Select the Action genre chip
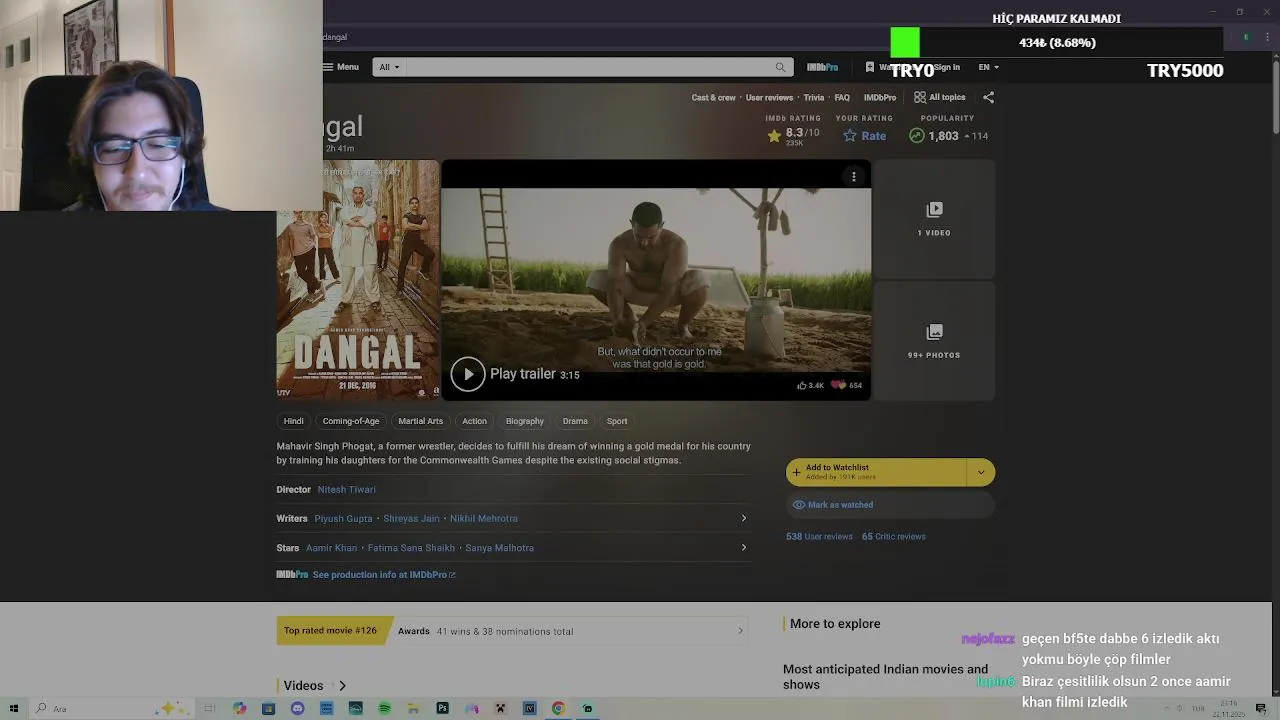 [x=474, y=421]
